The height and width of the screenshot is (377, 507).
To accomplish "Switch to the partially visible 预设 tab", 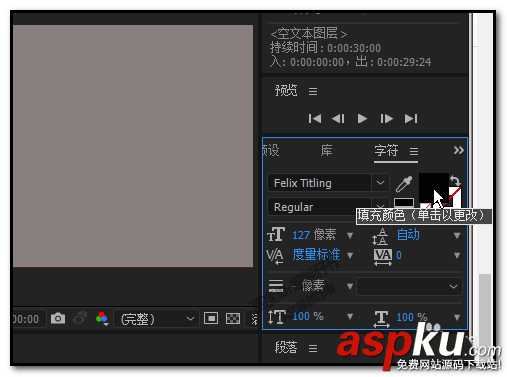I will (x=271, y=151).
